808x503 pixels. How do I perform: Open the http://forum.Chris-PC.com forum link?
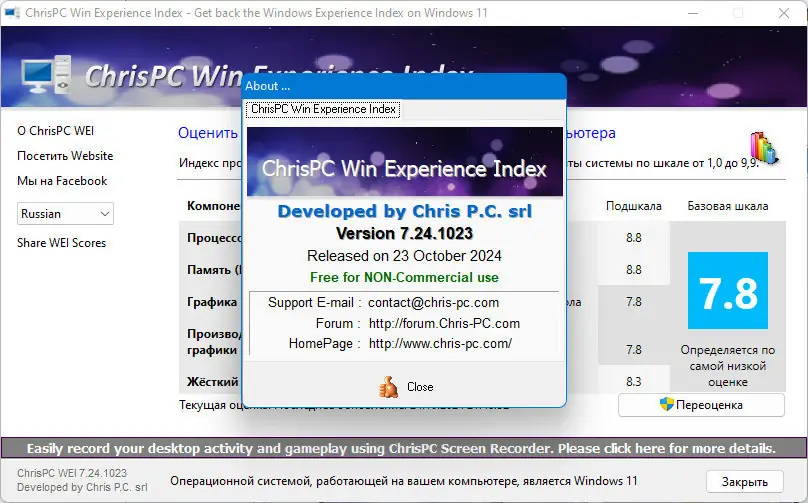click(x=444, y=323)
